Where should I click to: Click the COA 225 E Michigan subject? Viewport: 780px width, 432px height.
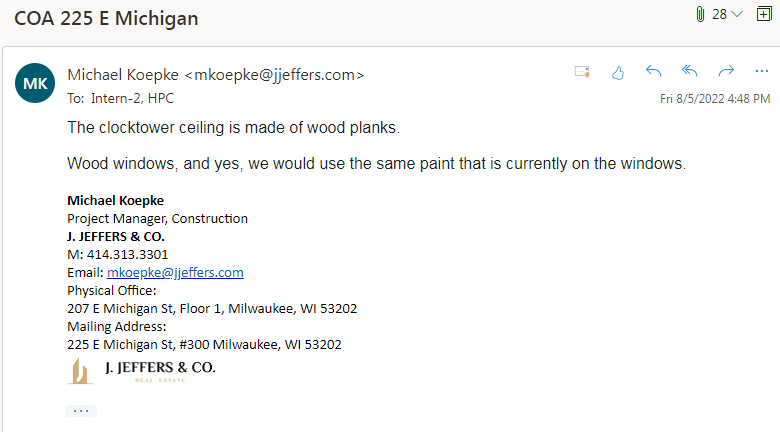pyautogui.click(x=106, y=19)
